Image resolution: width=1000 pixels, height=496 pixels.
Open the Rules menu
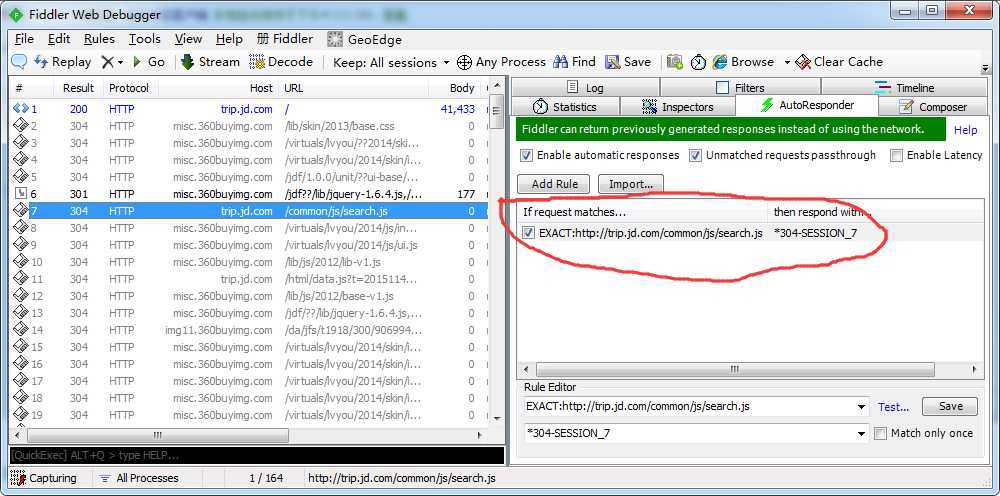(x=99, y=39)
